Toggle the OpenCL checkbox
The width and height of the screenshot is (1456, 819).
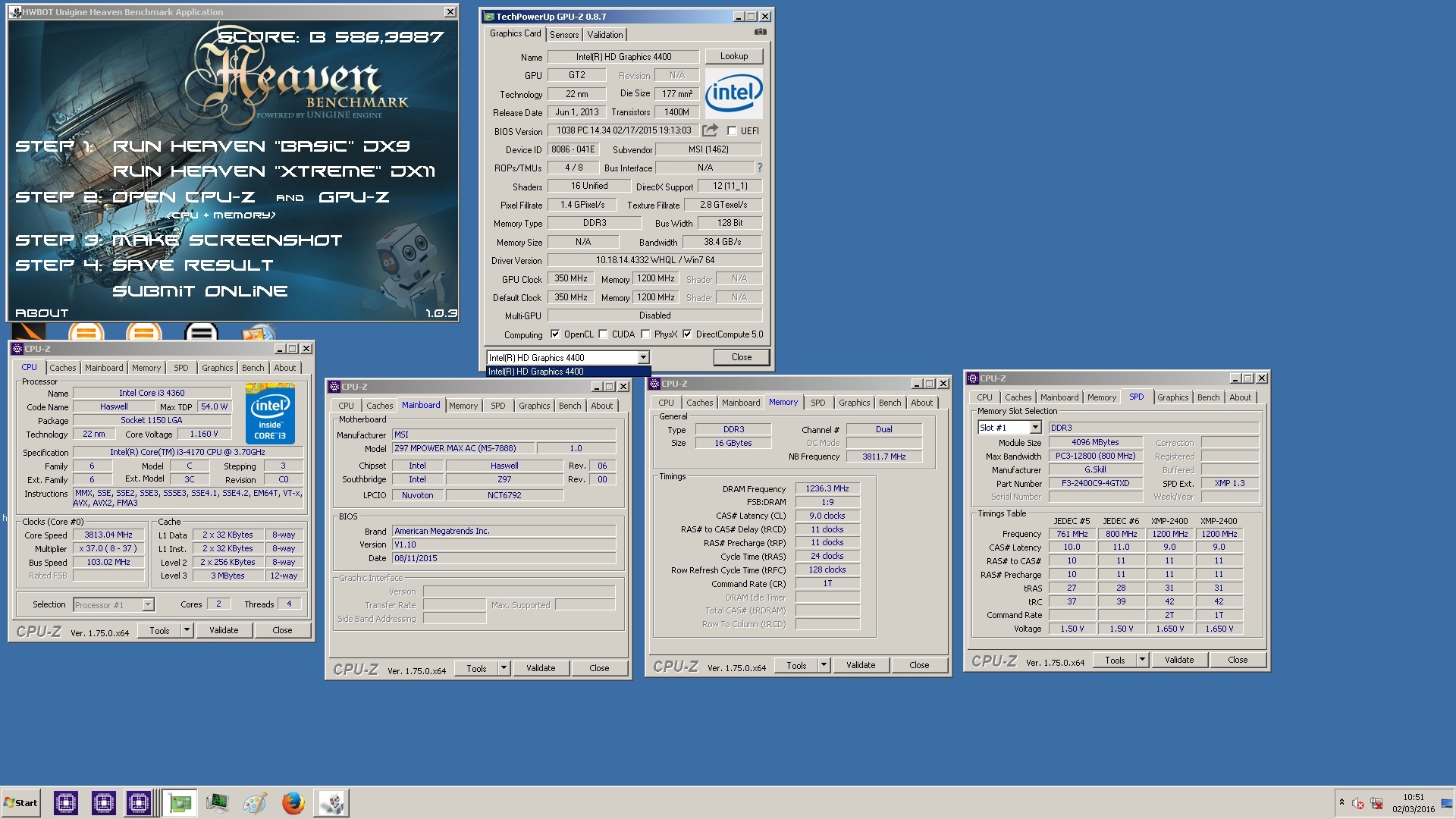tap(555, 334)
